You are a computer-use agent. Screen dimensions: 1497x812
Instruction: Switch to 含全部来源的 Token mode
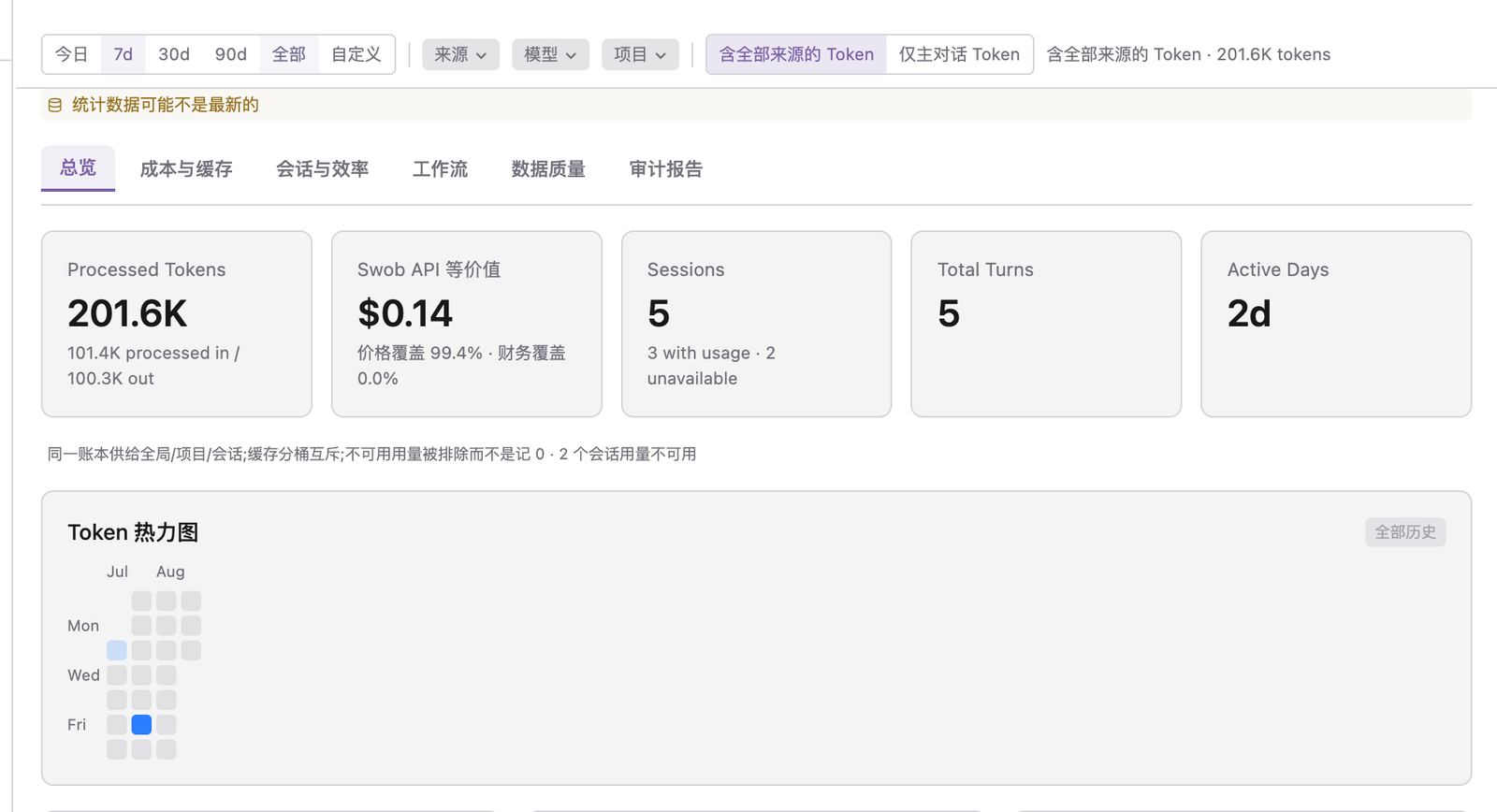[796, 54]
